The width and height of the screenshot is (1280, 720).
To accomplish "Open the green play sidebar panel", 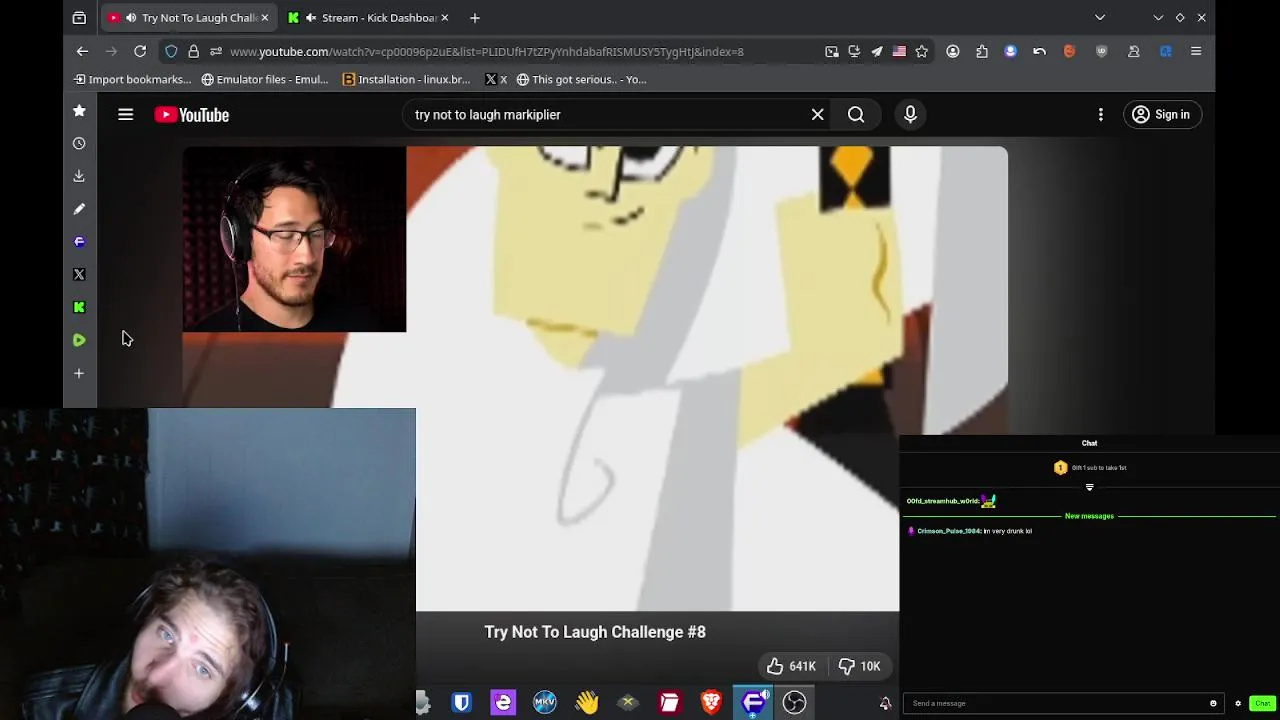I will click(x=79, y=340).
